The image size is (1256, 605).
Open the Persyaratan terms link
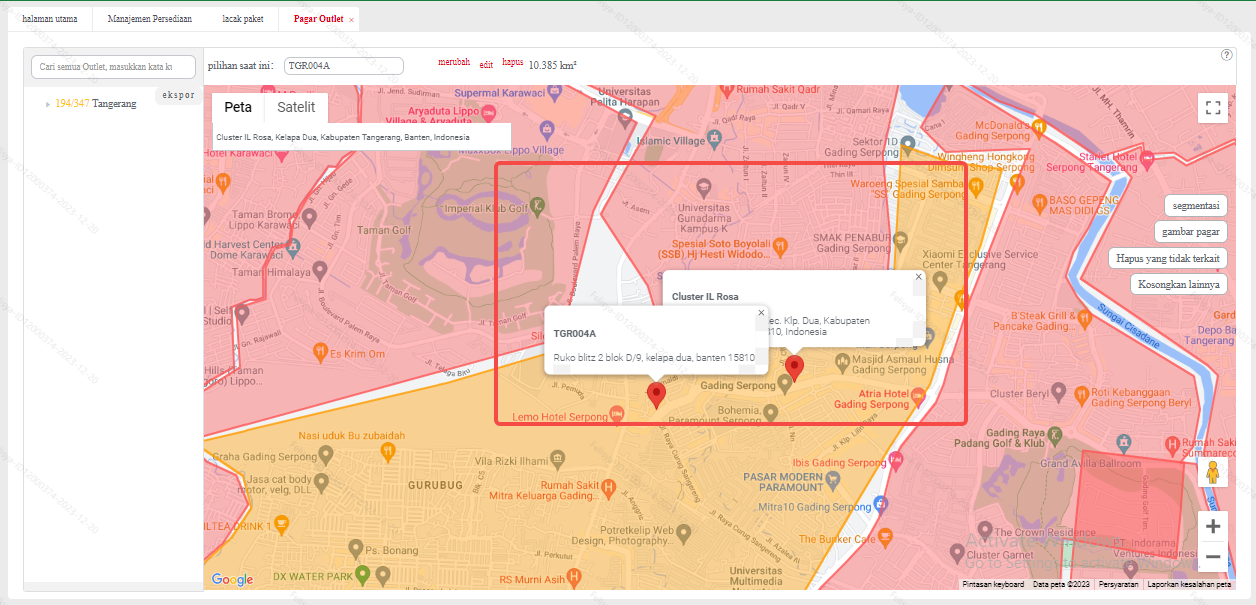click(1119, 584)
